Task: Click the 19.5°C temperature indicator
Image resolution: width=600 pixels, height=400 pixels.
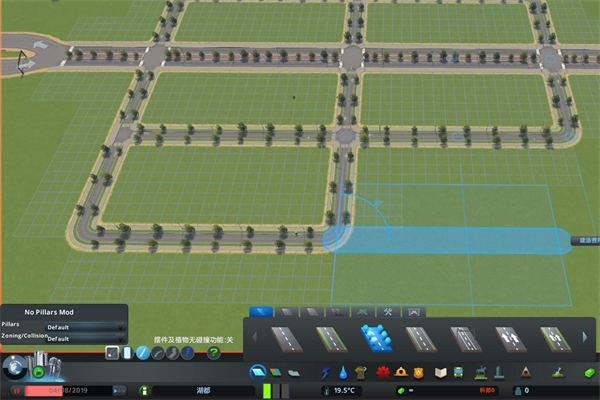Action: pyautogui.click(x=340, y=391)
